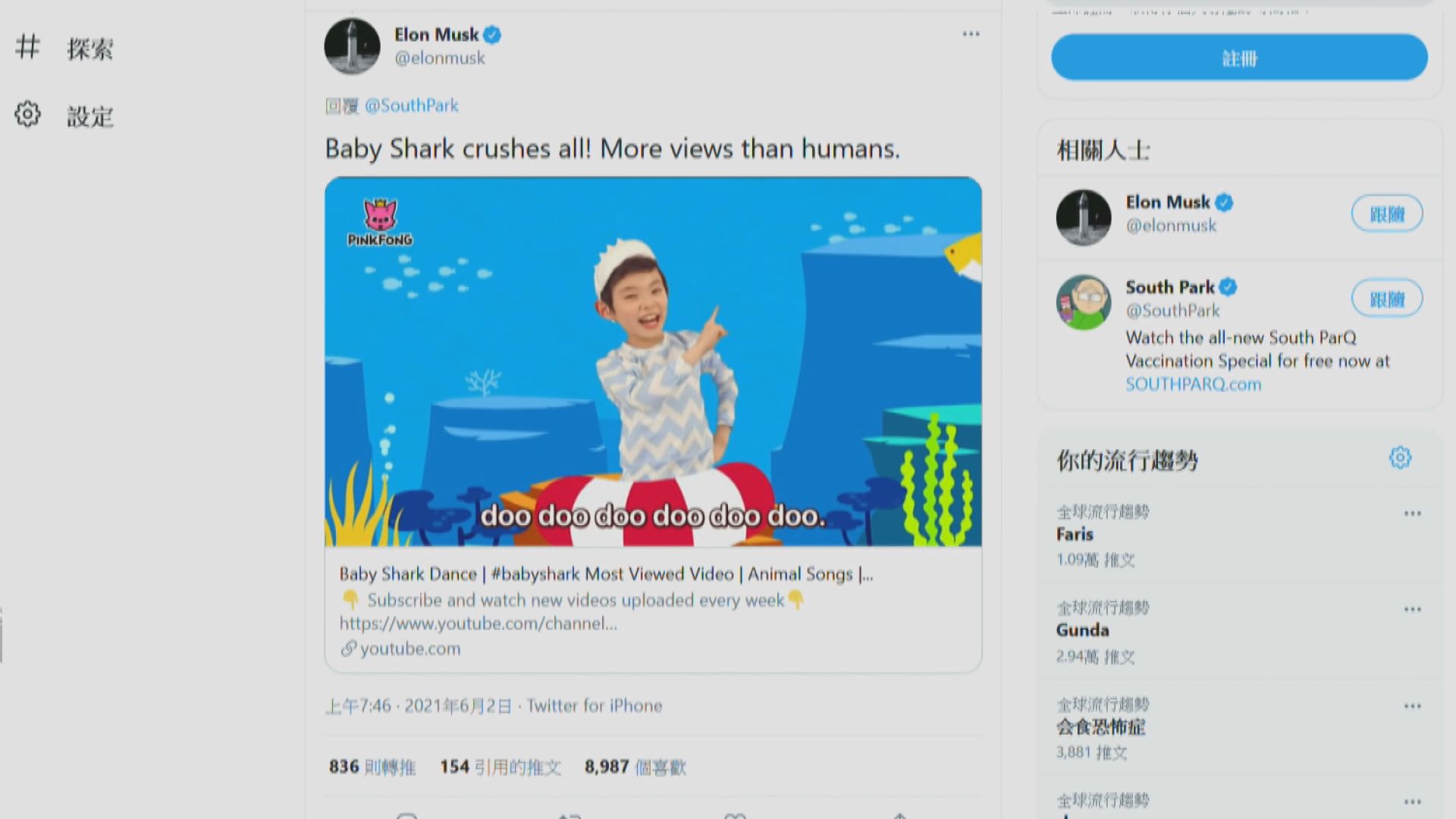Open the more options for Gunda trend
This screenshot has width=1456, height=819.
1412,610
